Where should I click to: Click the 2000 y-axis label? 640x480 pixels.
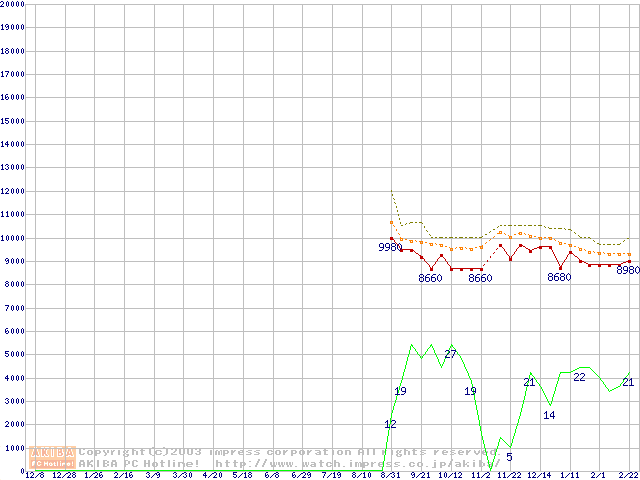pyautogui.click(x=14, y=425)
